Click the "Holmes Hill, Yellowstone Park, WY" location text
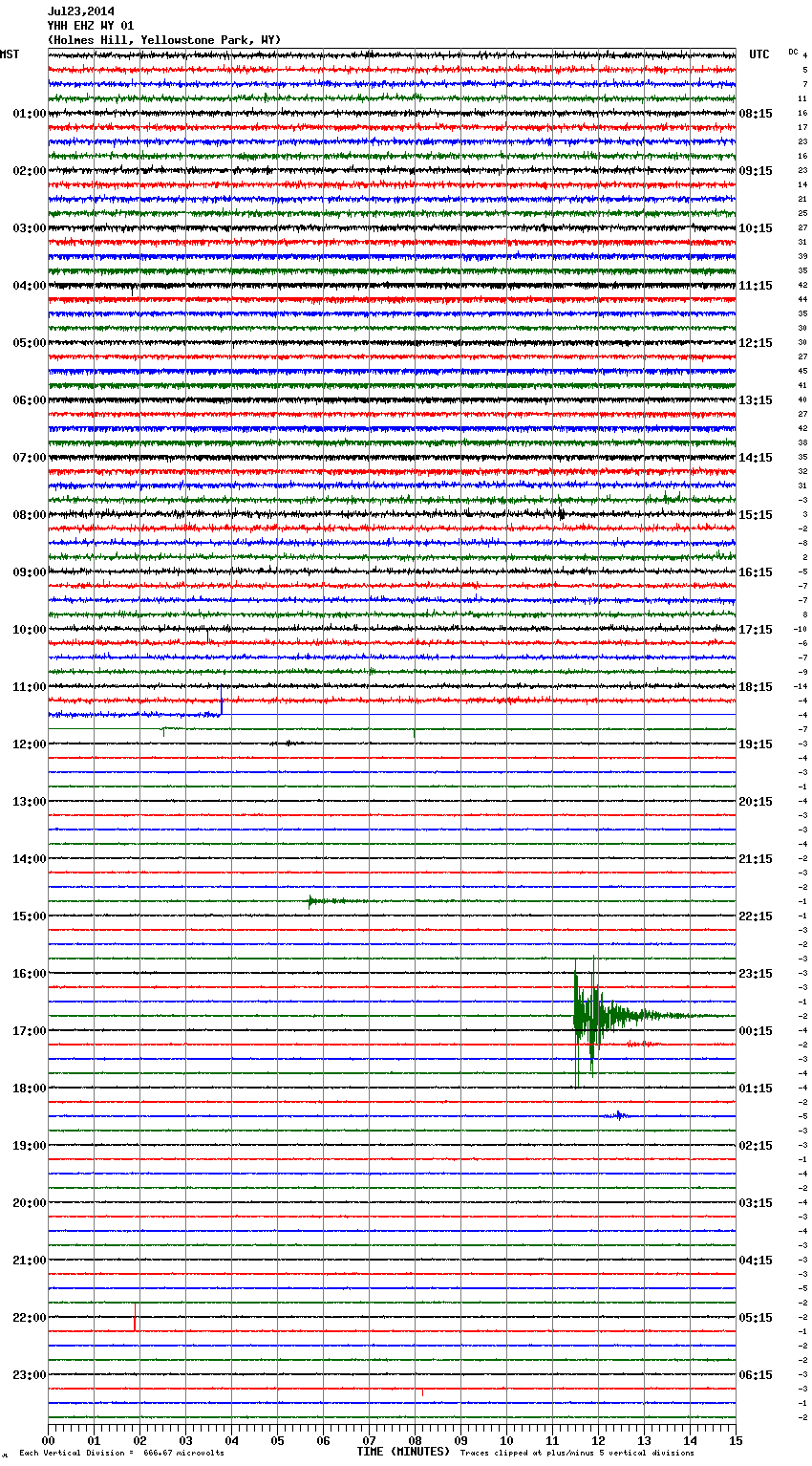The image size is (812, 1466). click(x=164, y=40)
